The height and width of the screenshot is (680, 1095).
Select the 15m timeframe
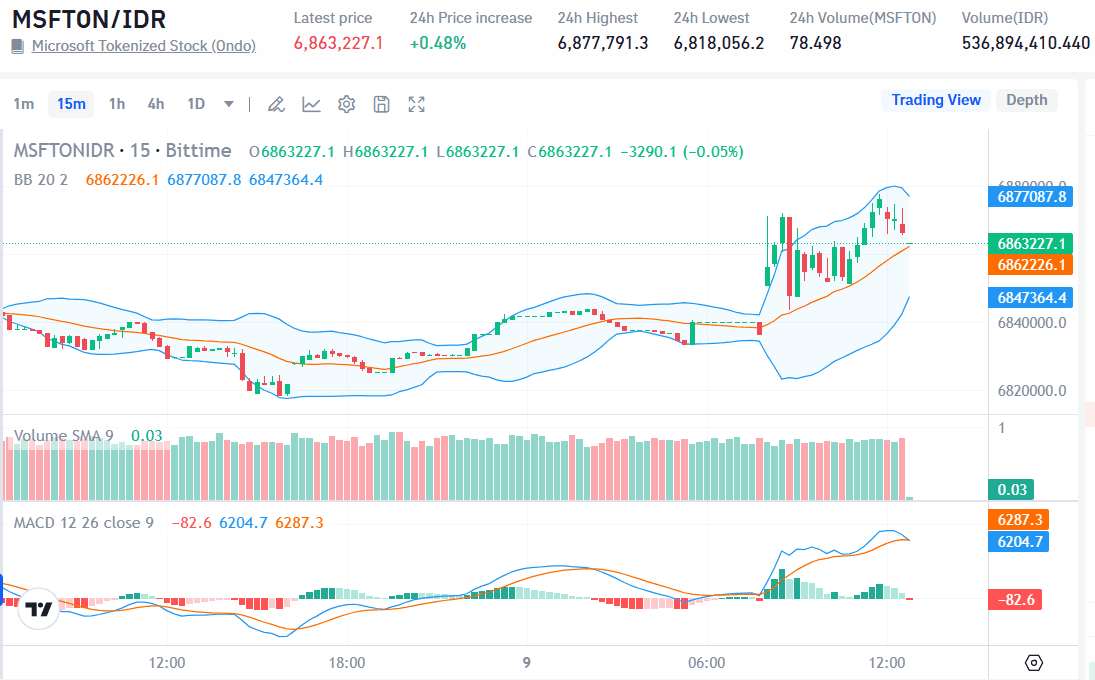pos(71,104)
